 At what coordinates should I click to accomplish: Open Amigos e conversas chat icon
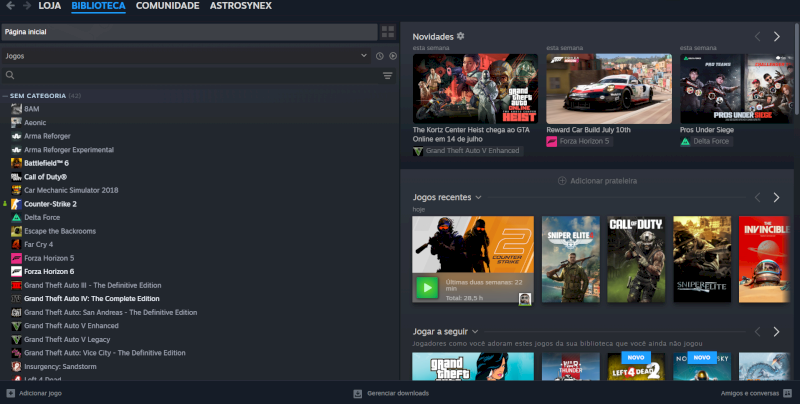click(787, 393)
